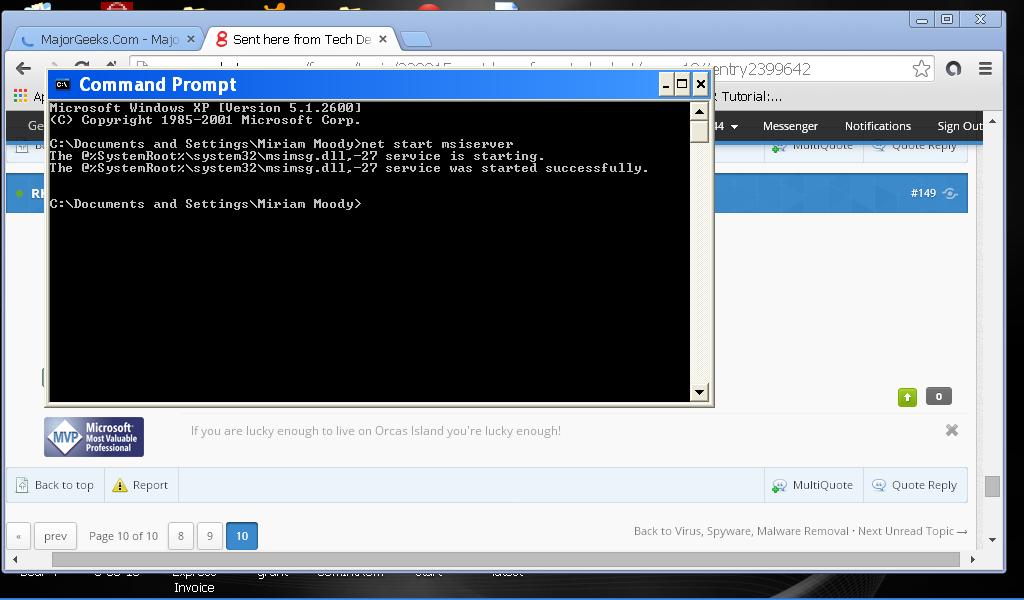Minimize the Command Prompt window
Image resolution: width=1024 pixels, height=600 pixels.
point(665,84)
